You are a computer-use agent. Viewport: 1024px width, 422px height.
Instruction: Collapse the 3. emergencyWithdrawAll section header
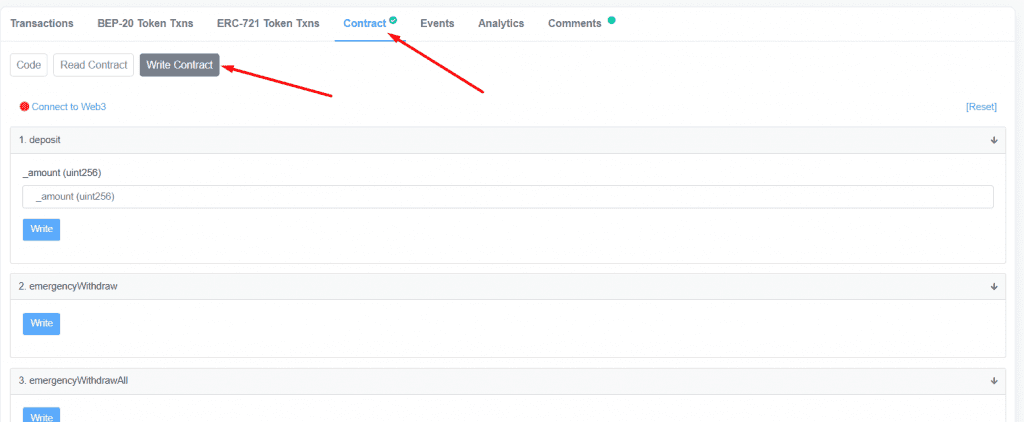tap(508, 381)
